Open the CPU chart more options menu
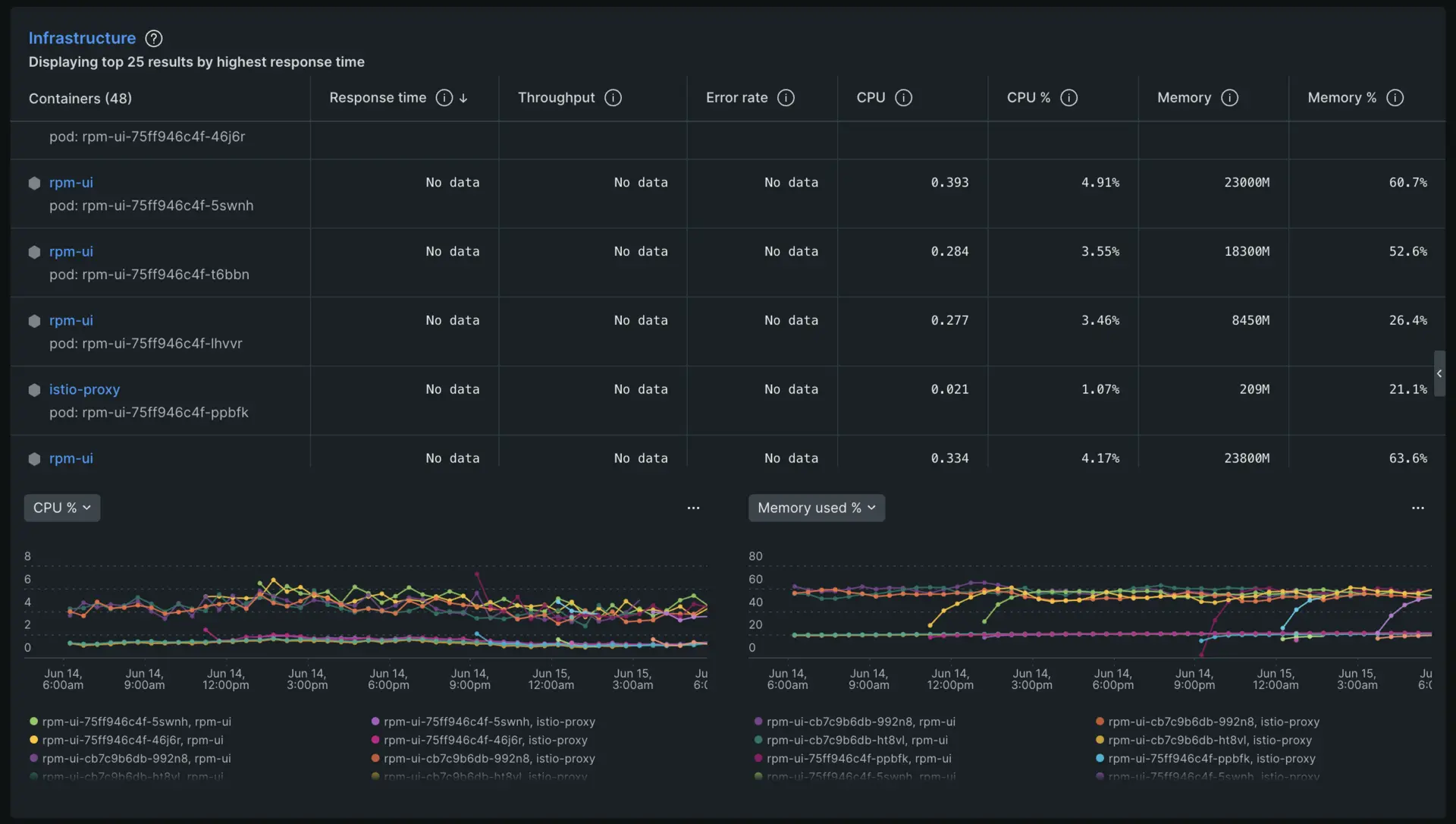The width and height of the screenshot is (1456, 824). coord(693,508)
